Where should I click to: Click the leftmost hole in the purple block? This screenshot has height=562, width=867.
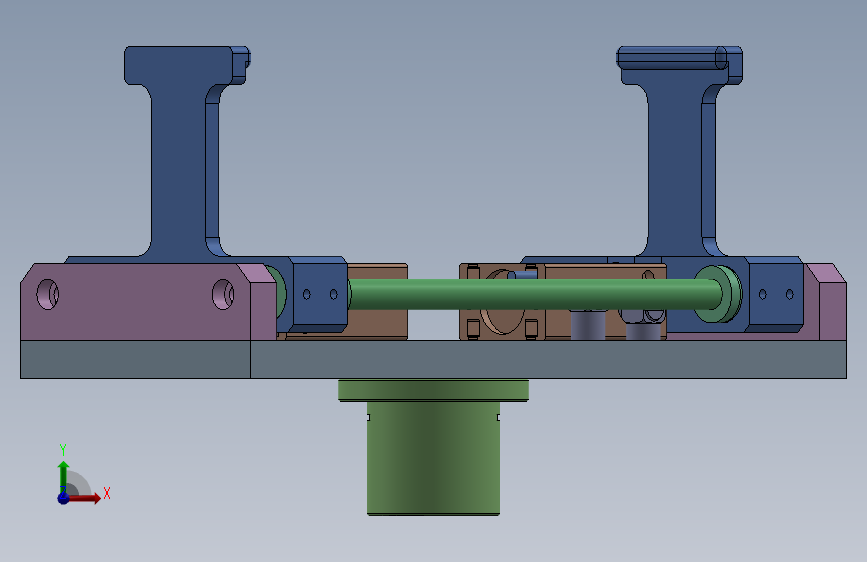pyautogui.click(x=48, y=294)
